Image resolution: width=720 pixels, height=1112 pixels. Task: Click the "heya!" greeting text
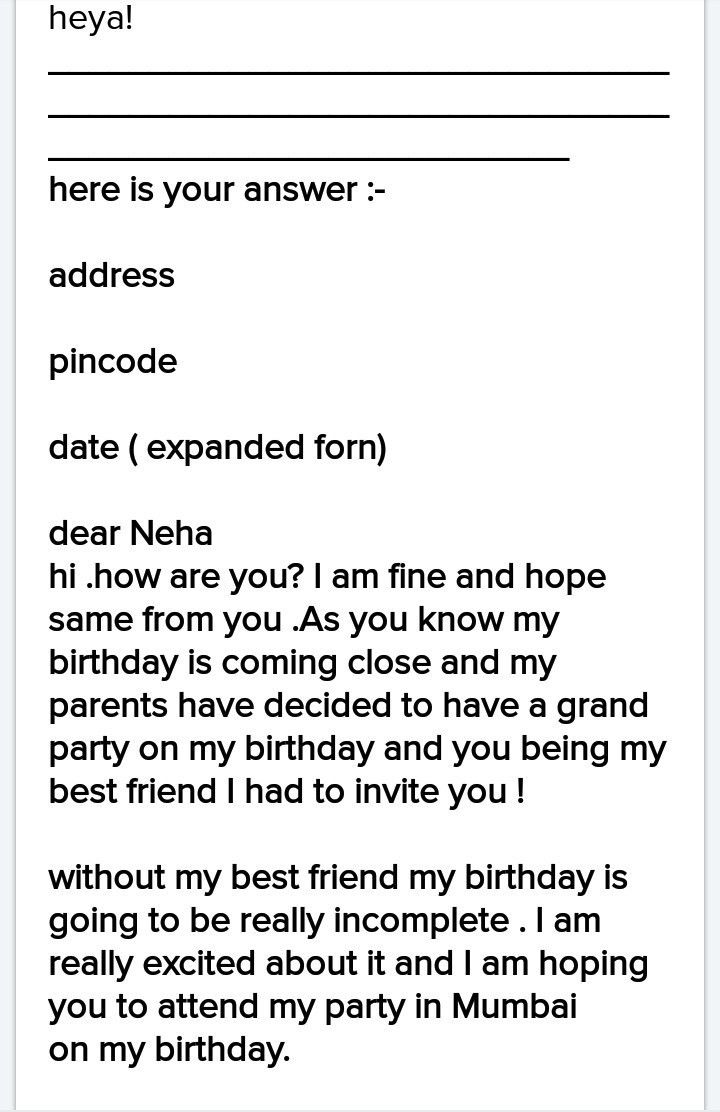90,18
